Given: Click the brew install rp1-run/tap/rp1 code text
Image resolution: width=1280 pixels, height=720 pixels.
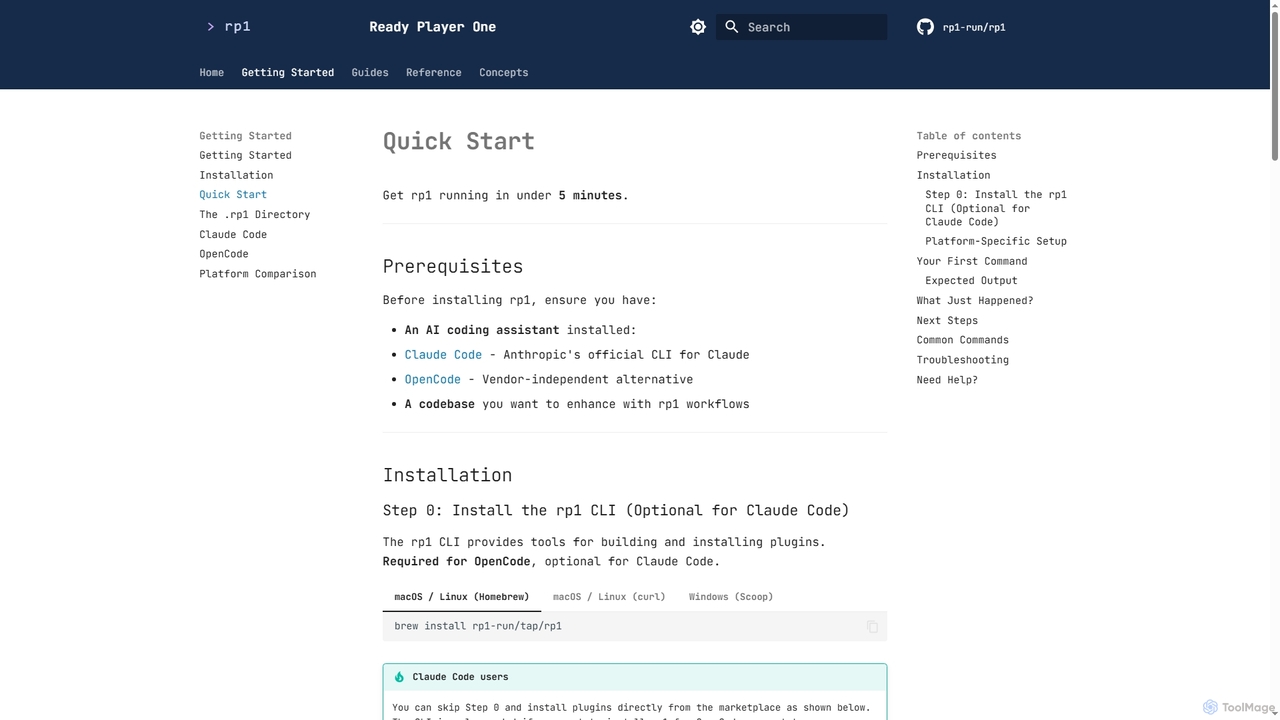Looking at the screenshot, I should 478,626.
